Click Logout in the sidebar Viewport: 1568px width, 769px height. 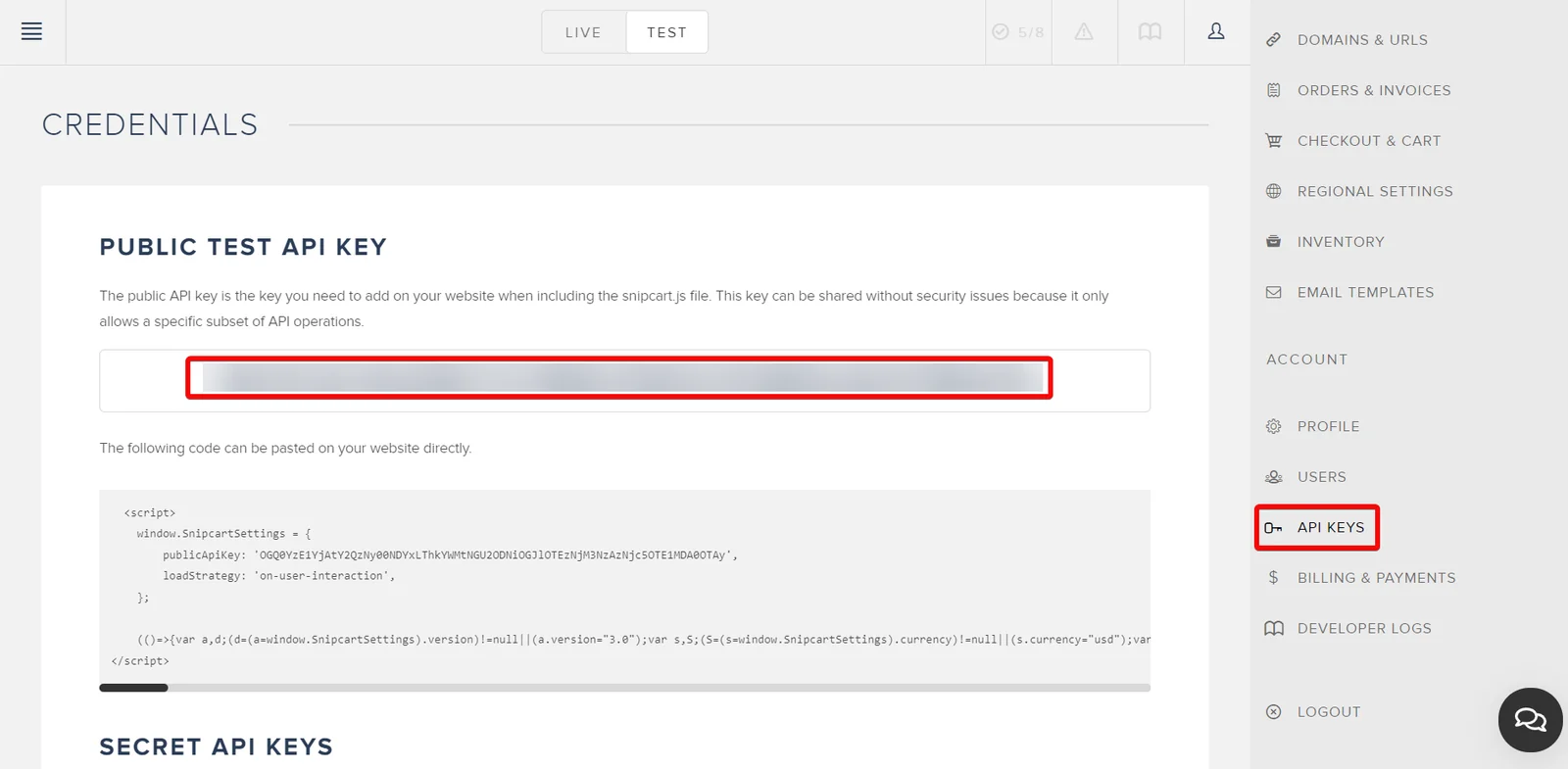pos(1328,712)
